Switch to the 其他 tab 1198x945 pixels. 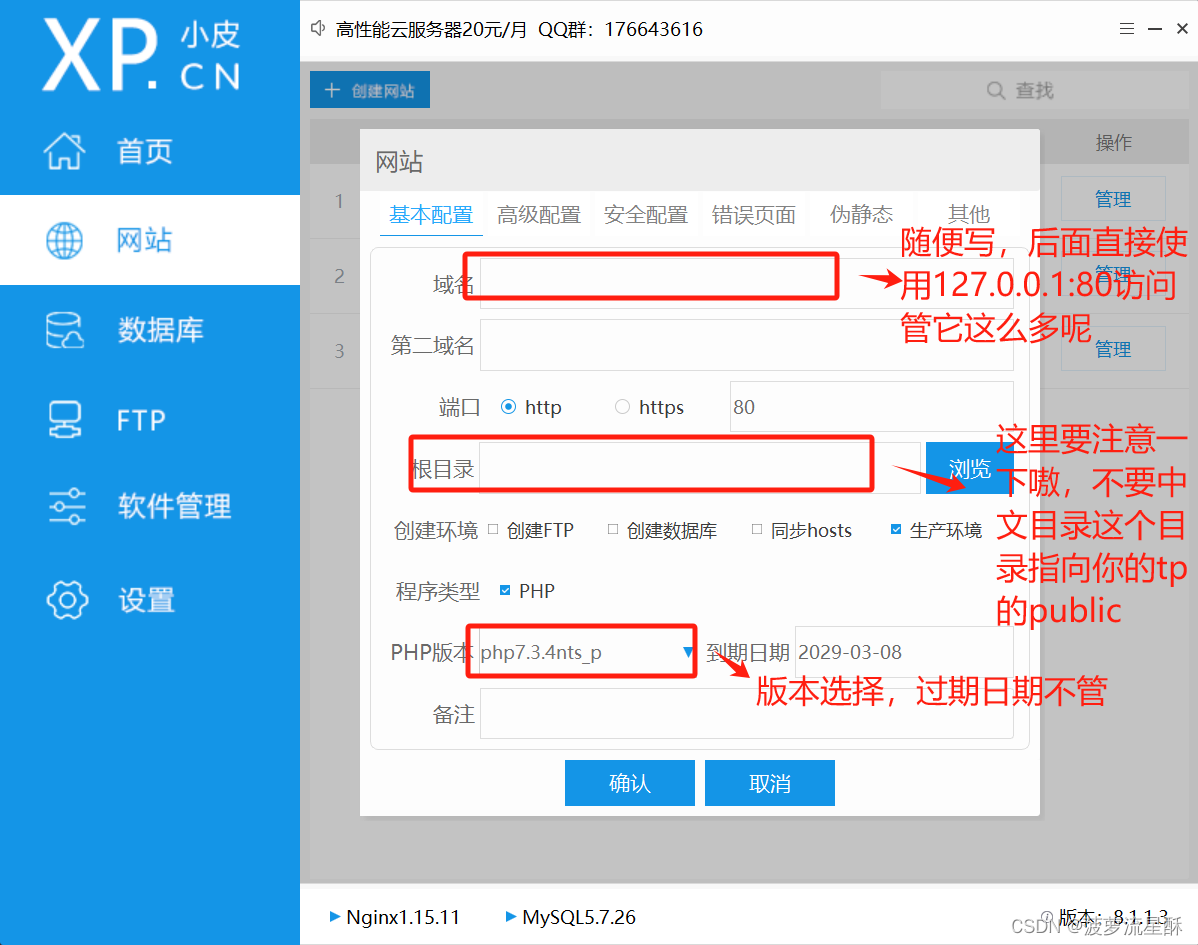pos(969,215)
